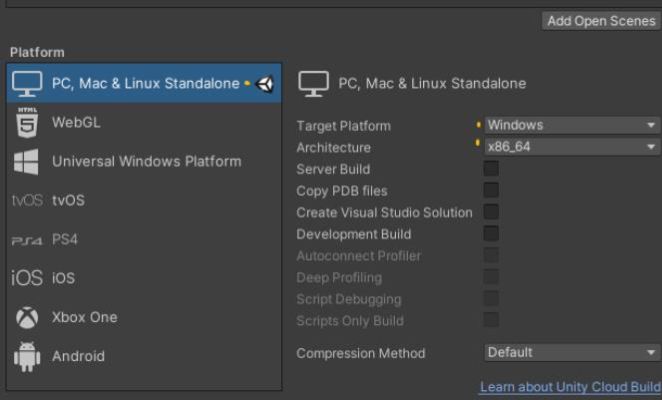Click the iOS platform icon
The image size is (662, 400).
point(27,278)
